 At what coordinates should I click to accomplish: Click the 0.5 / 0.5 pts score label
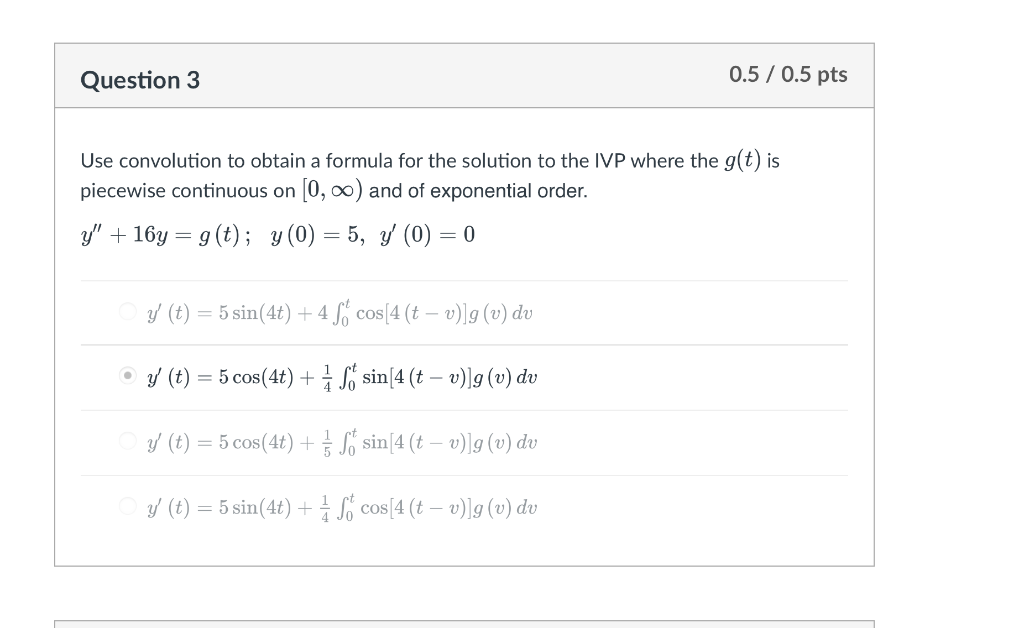(x=789, y=75)
